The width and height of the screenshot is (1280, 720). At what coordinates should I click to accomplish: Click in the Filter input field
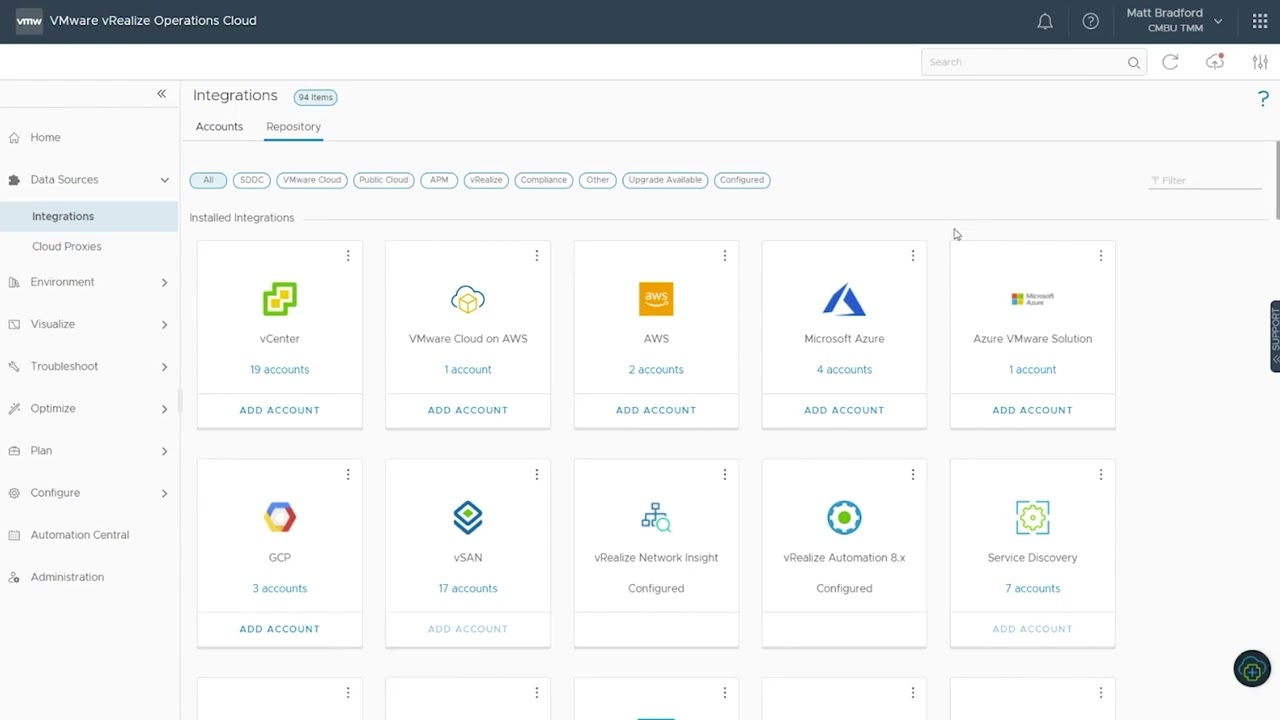pyautogui.click(x=1205, y=180)
